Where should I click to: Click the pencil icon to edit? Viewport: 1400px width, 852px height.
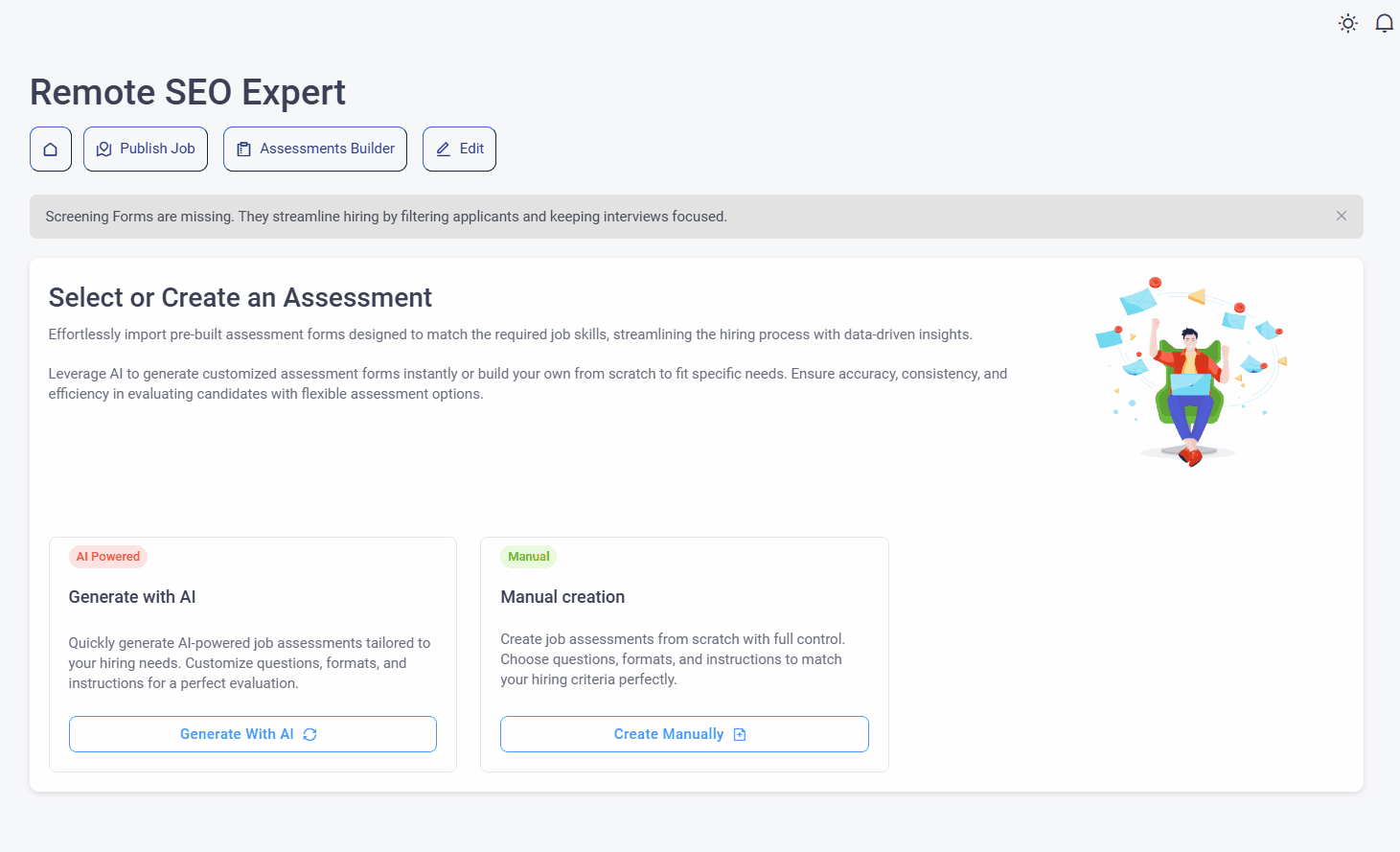[x=444, y=150]
